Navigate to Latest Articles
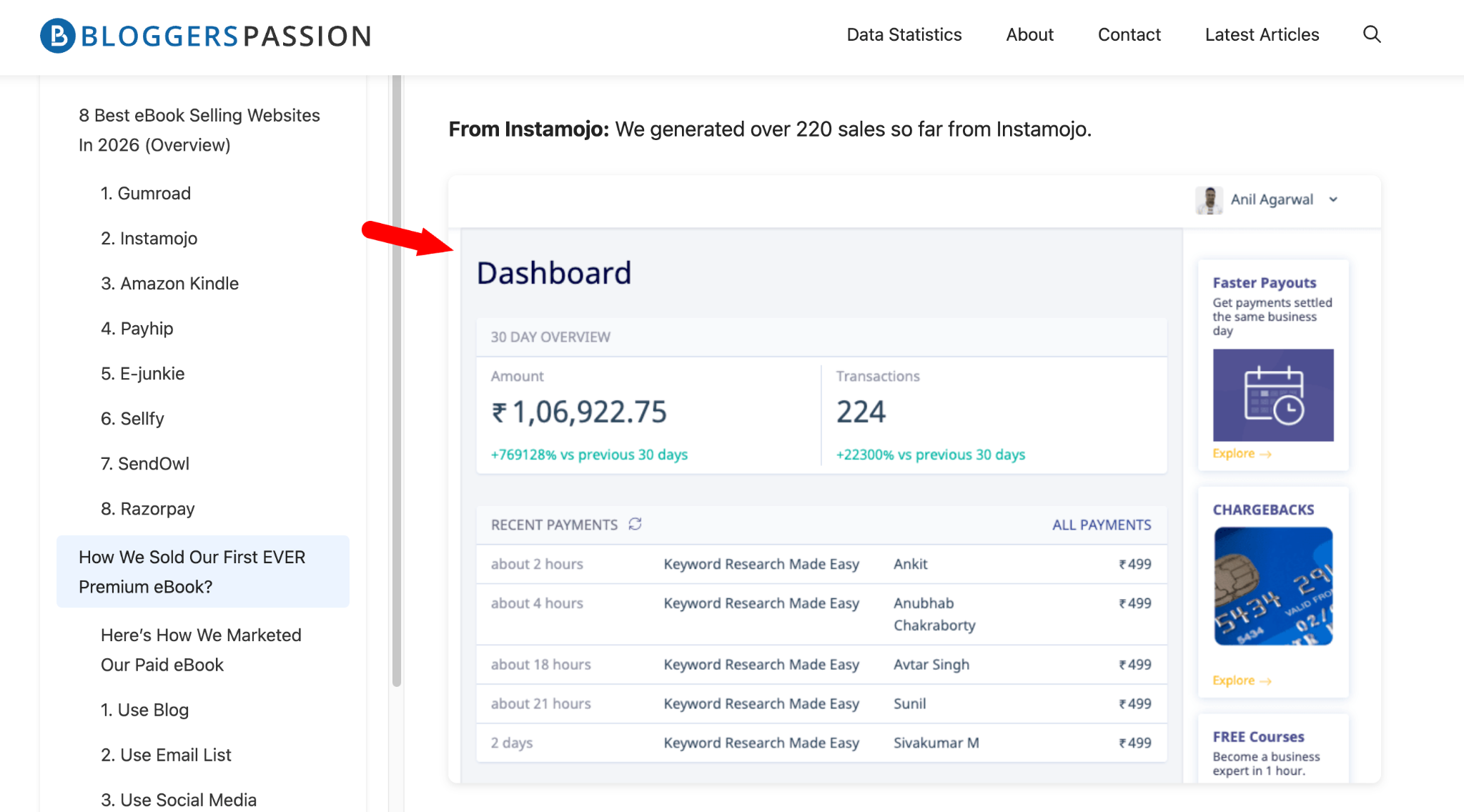The width and height of the screenshot is (1464, 812). click(1262, 34)
